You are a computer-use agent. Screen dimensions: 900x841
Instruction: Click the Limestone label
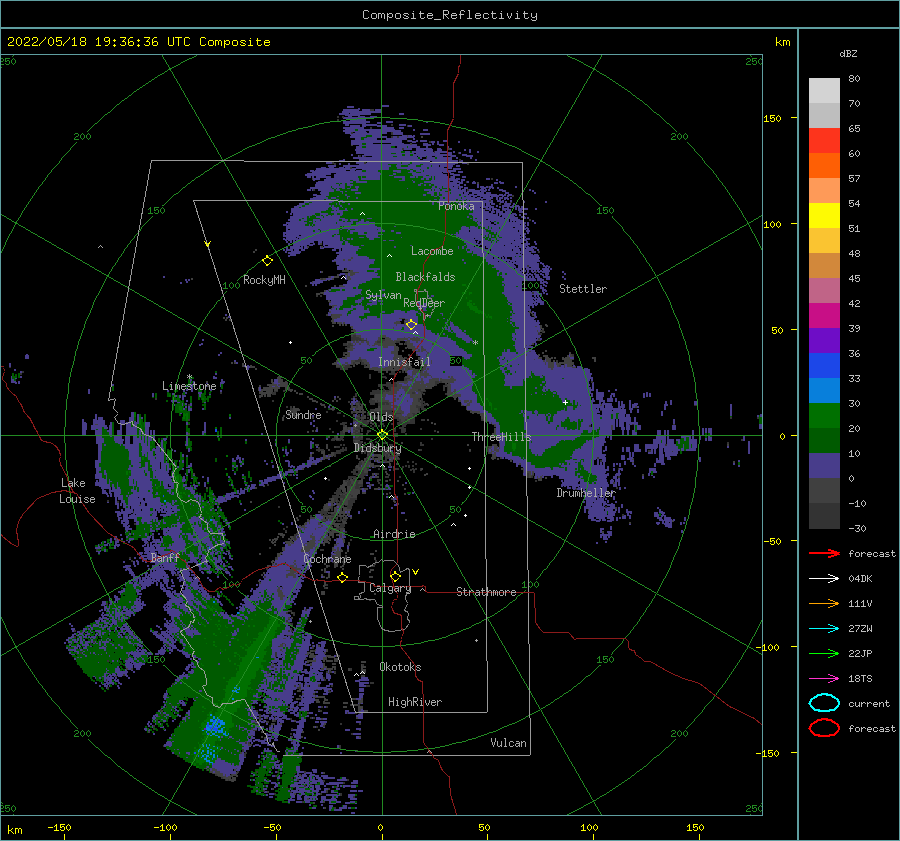pos(189,386)
